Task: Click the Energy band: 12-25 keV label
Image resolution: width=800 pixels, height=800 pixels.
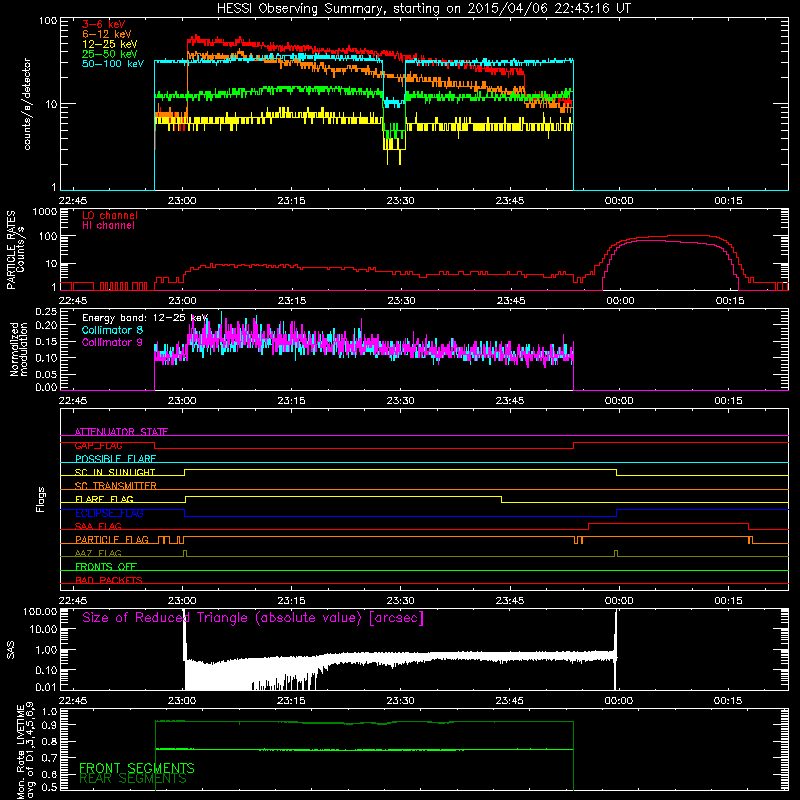Action: click(145, 318)
